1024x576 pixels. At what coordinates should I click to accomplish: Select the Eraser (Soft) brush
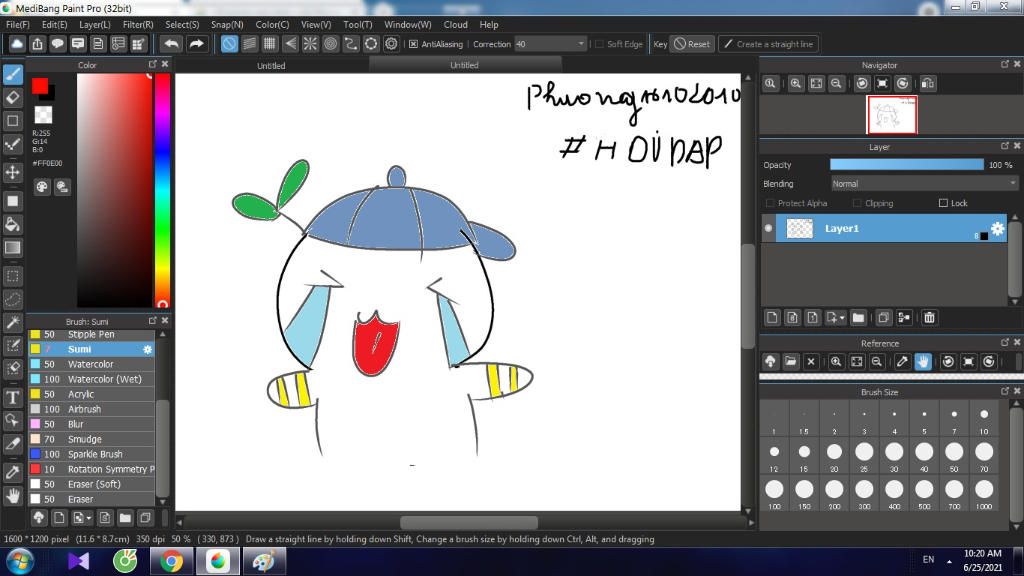[x=91, y=484]
